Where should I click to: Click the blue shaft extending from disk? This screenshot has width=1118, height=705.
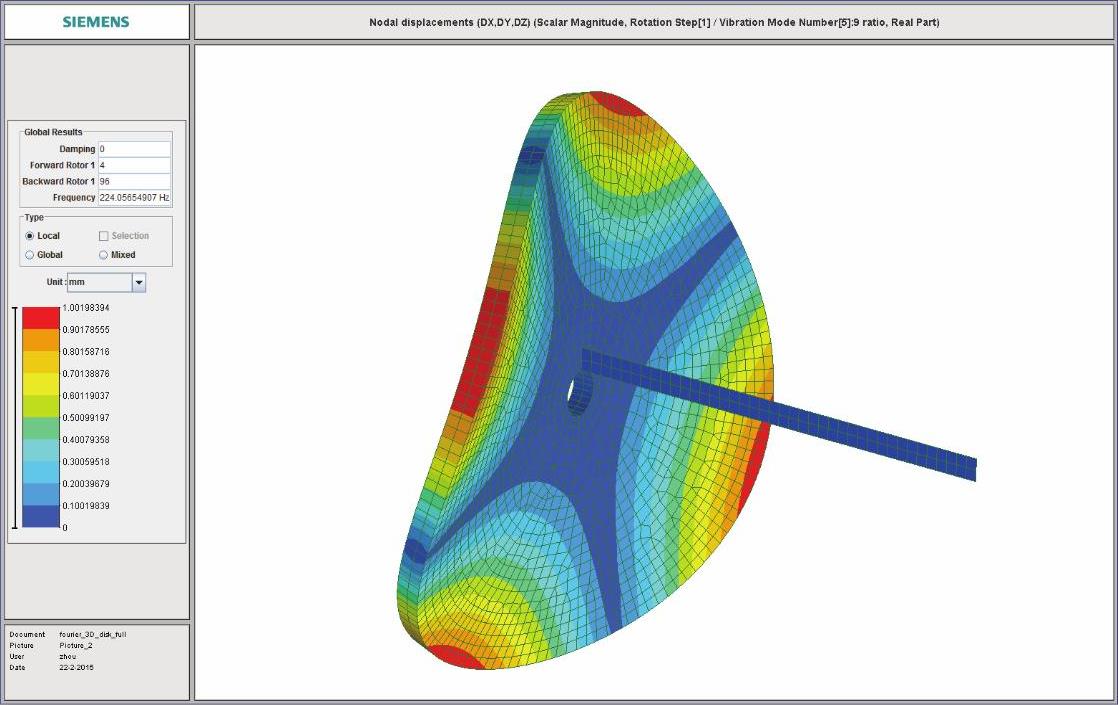click(x=800, y=412)
